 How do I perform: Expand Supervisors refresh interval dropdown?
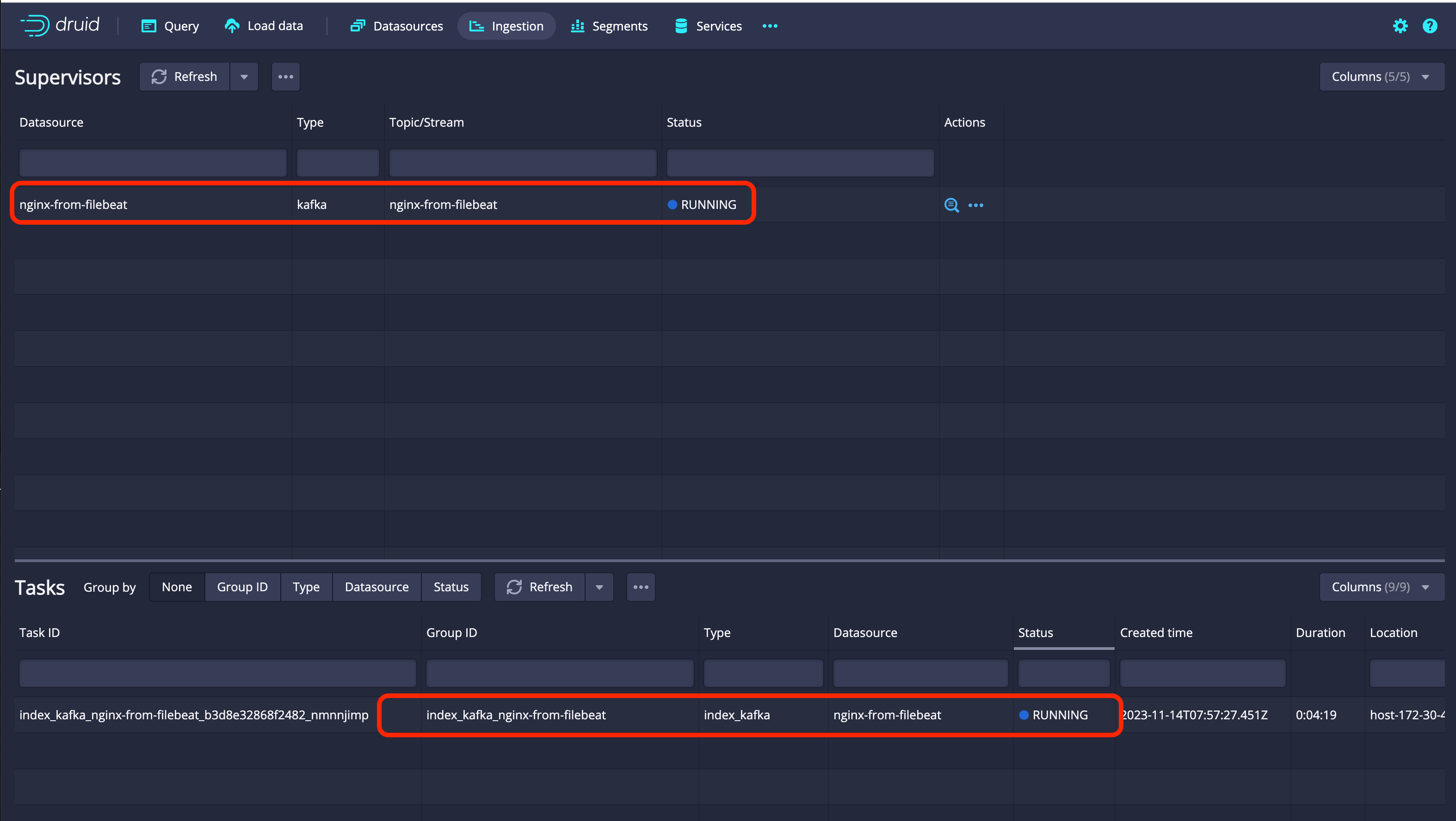click(244, 77)
